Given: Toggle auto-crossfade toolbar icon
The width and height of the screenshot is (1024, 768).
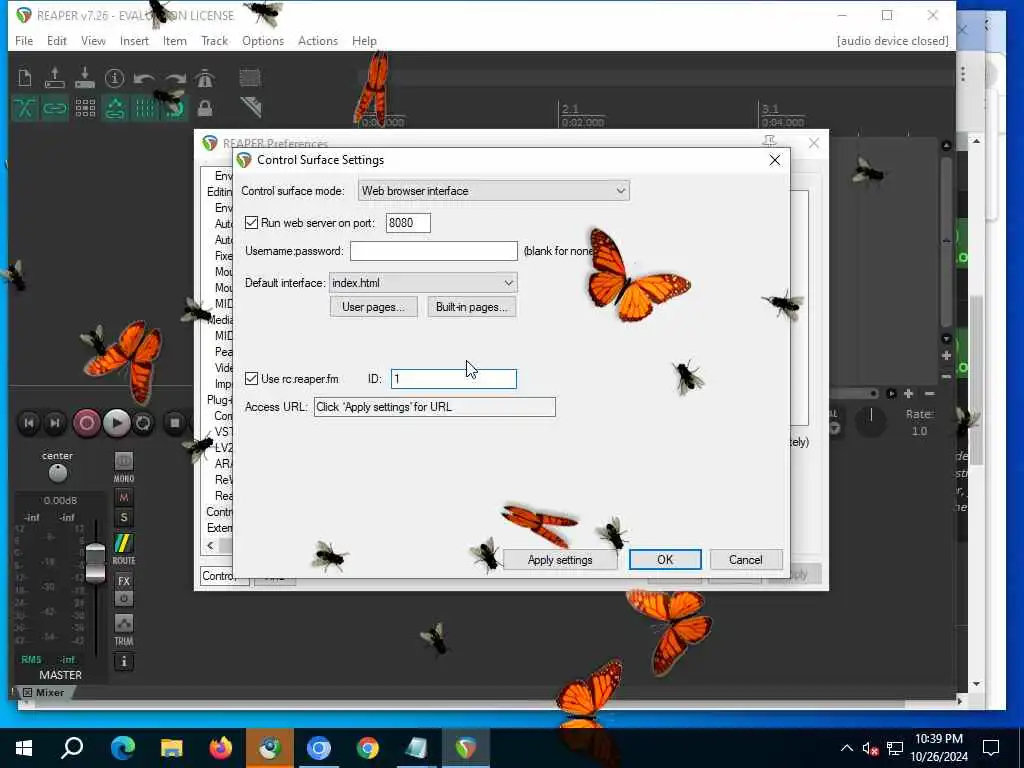Looking at the screenshot, I should pyautogui.click(x=25, y=108).
